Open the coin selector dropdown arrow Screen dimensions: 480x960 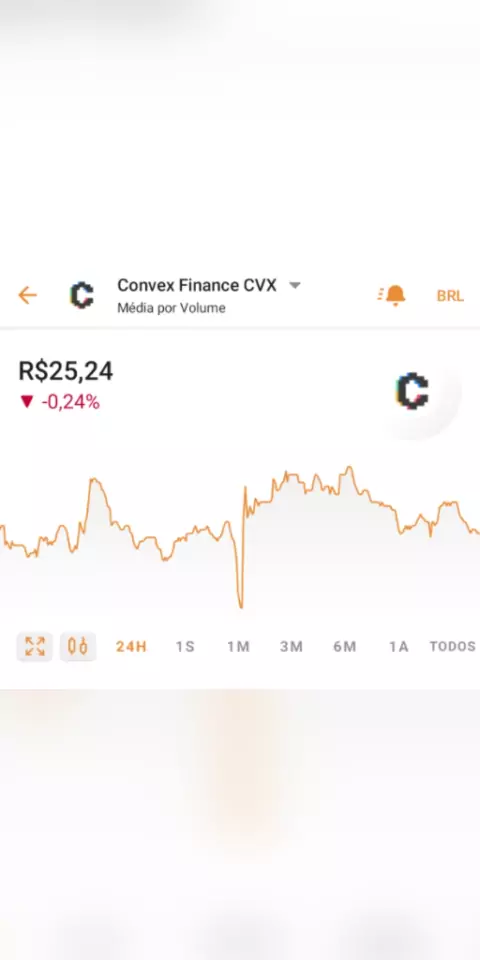coord(294,285)
